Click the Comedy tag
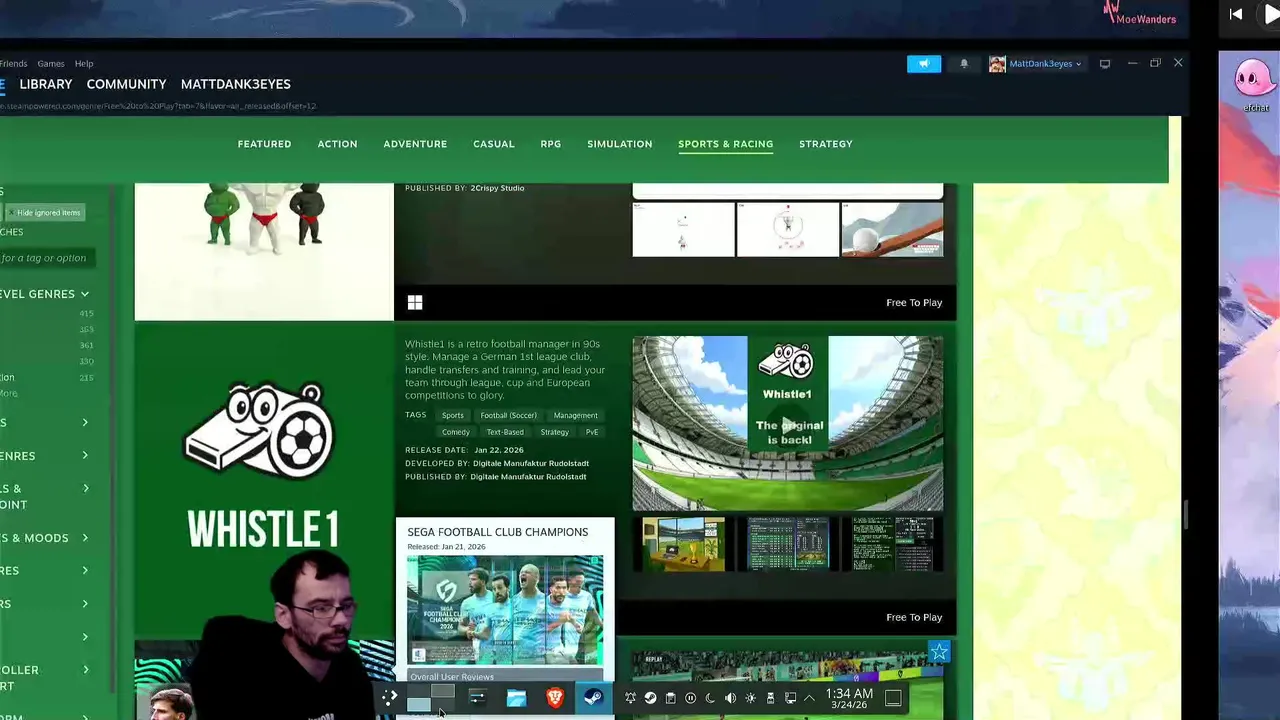 (x=456, y=432)
